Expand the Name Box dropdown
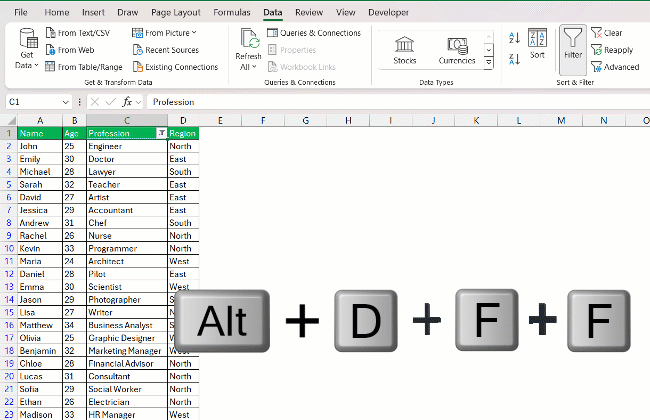The image size is (650, 420). tap(65, 102)
